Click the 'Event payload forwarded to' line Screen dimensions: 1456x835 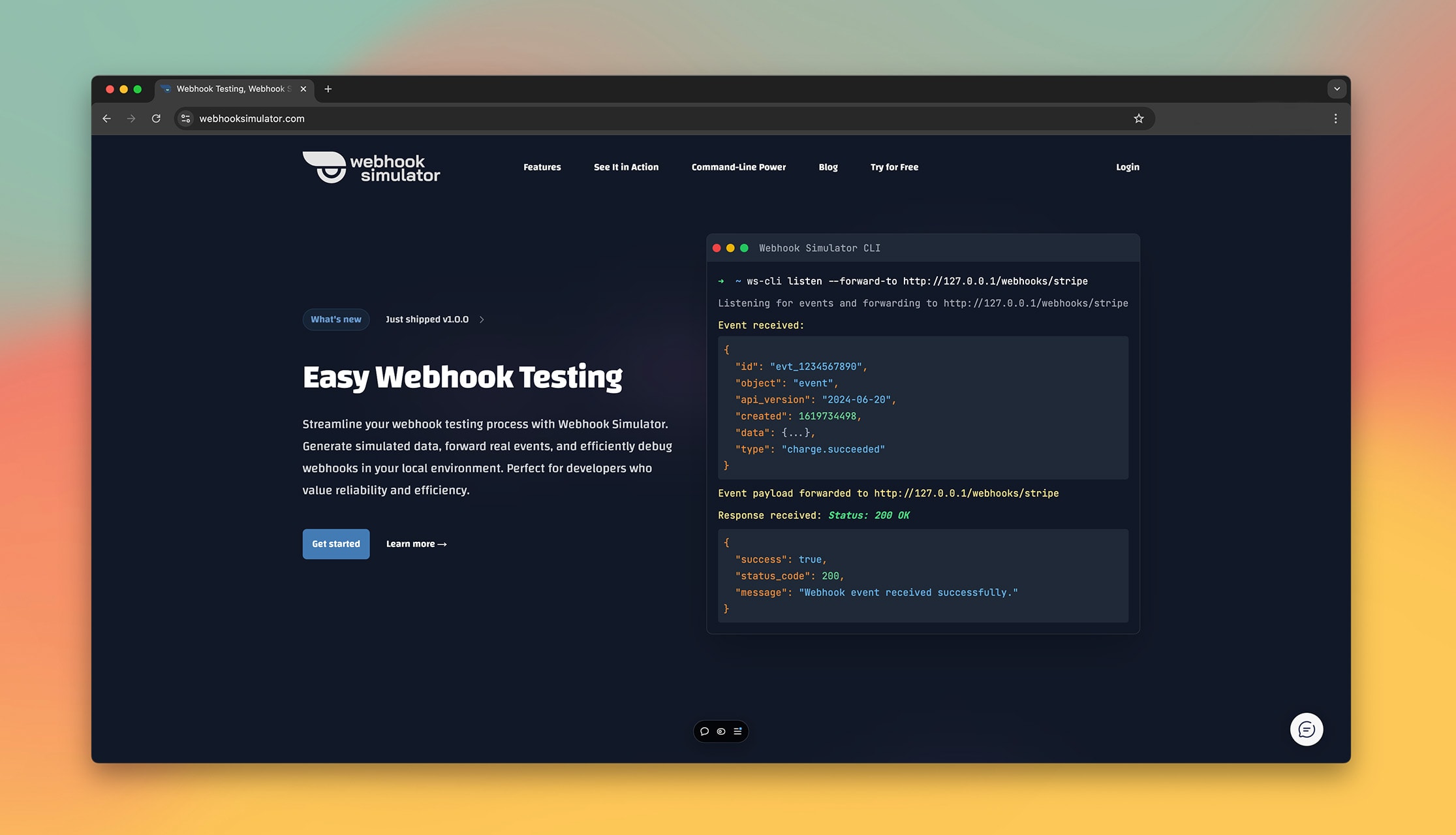coord(888,494)
